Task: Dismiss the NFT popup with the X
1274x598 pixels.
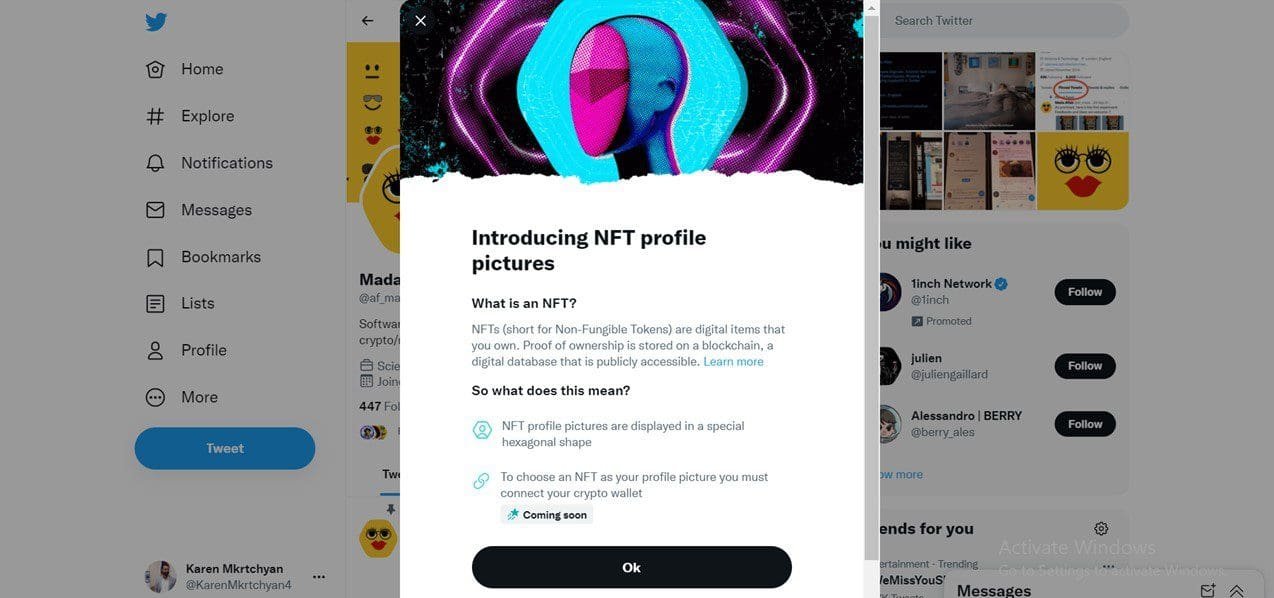Action: click(x=420, y=20)
